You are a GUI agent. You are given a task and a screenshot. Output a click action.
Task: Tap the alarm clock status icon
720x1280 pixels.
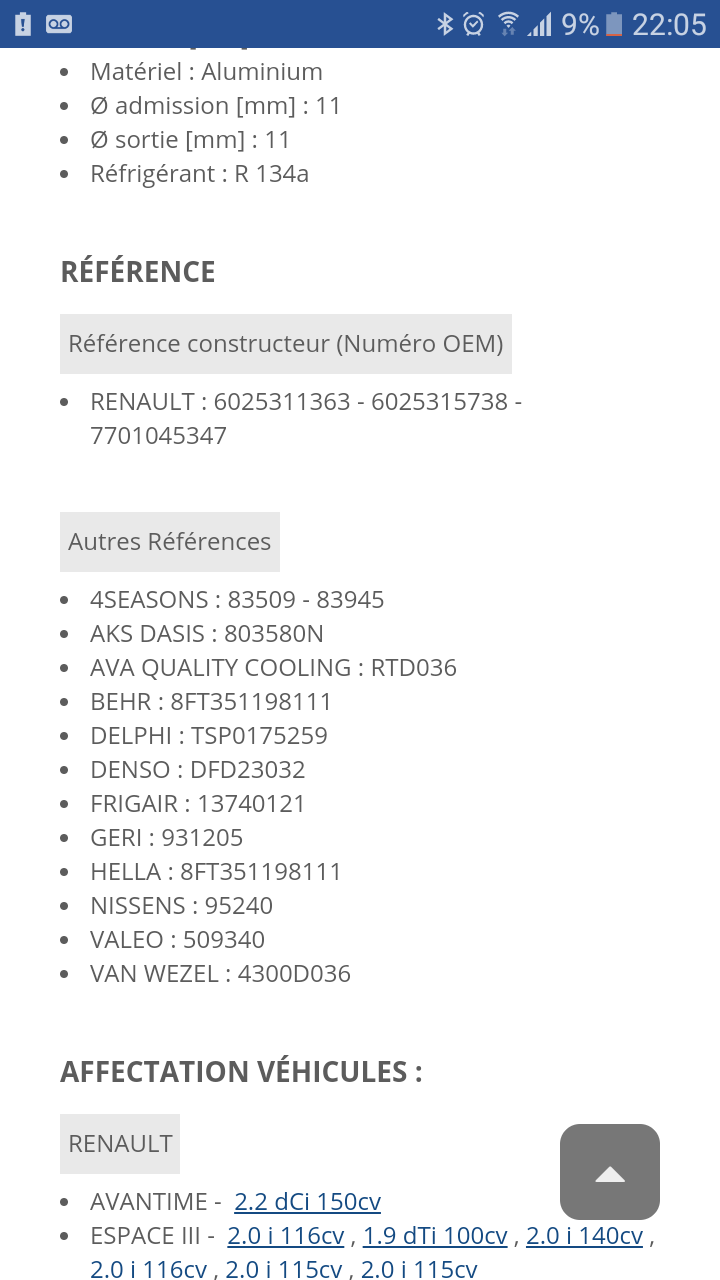[474, 24]
